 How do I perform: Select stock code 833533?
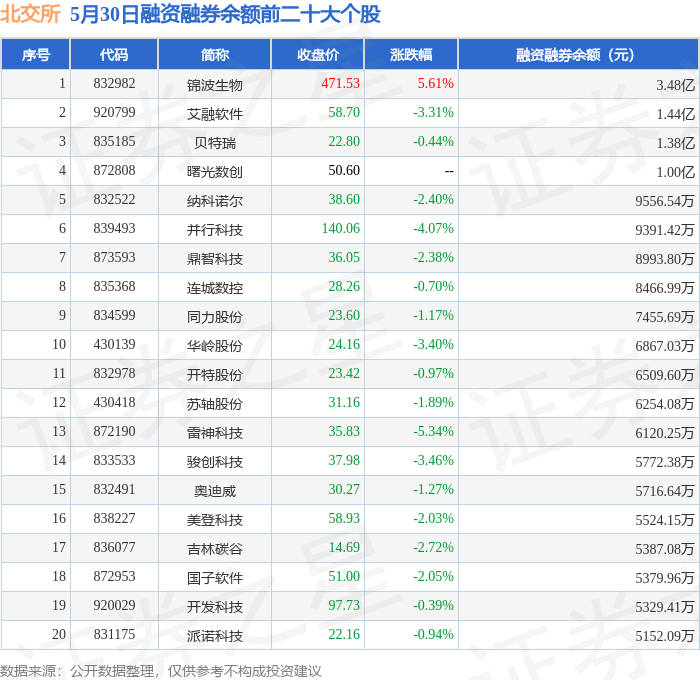[114, 460]
